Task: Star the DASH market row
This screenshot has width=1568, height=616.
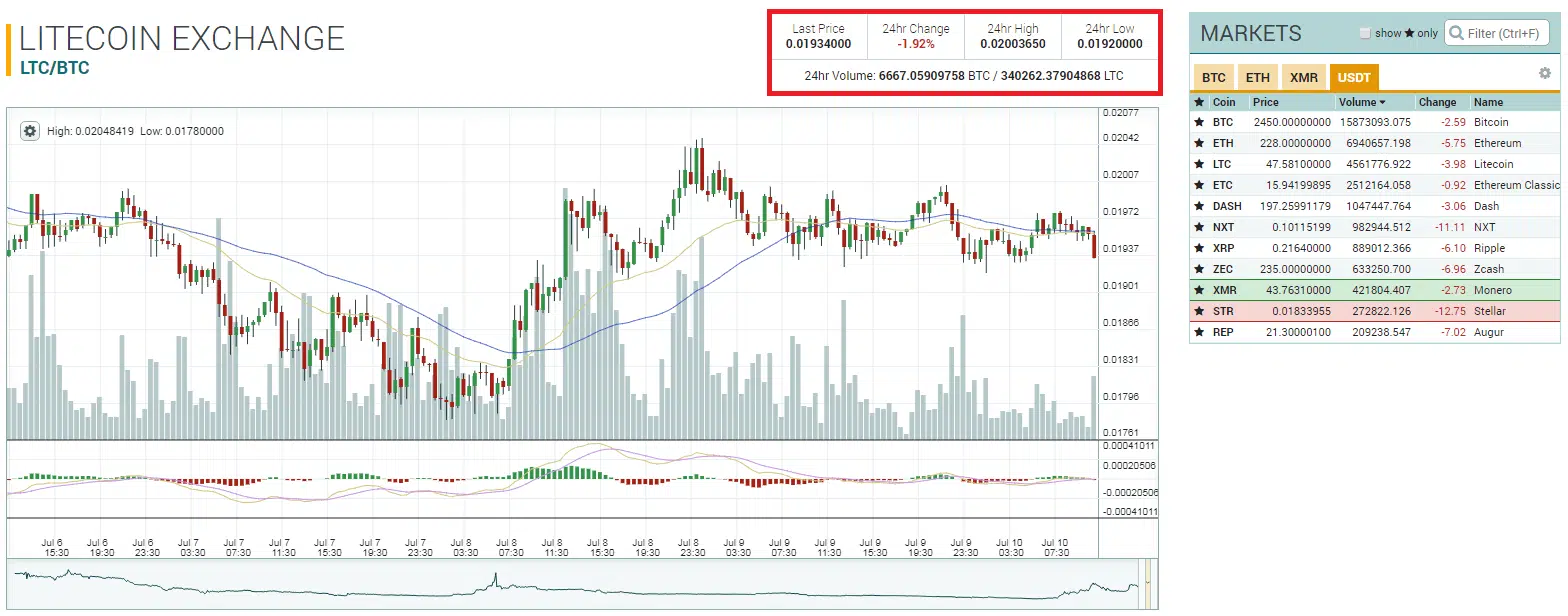Action: pyautogui.click(x=1199, y=206)
